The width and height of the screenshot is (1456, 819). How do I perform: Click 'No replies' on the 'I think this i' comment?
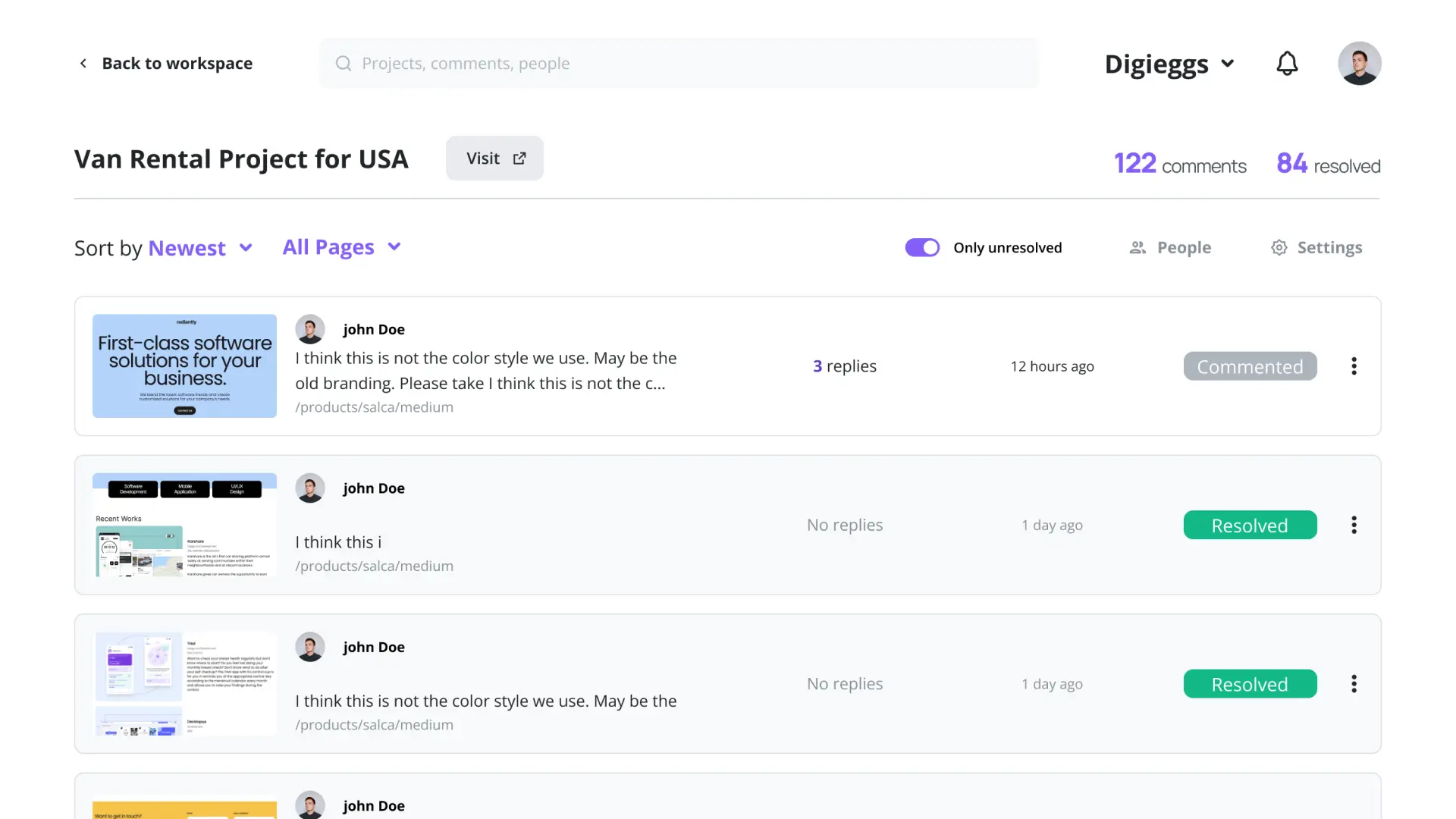coord(845,525)
